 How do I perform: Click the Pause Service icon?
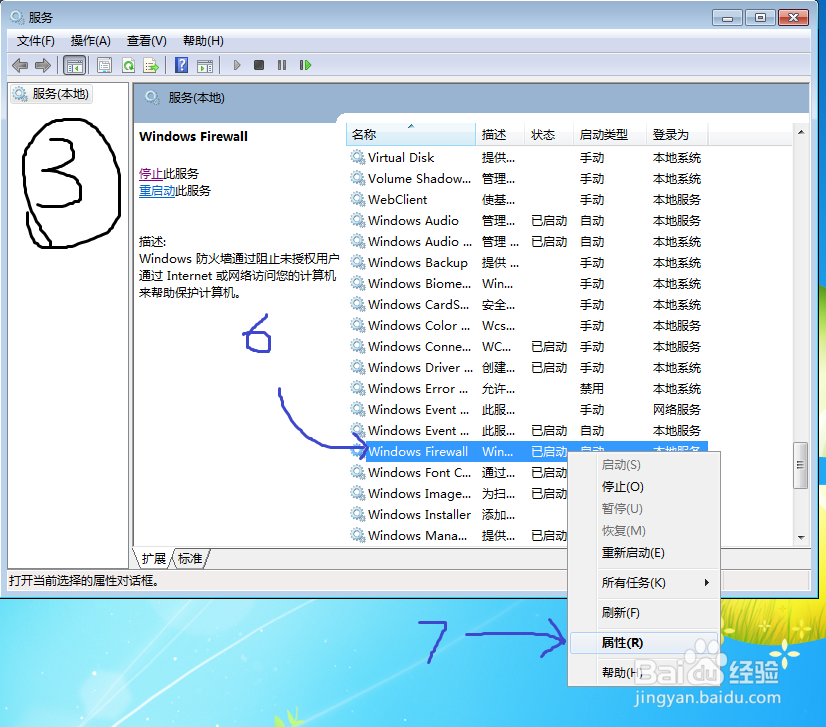tap(282, 65)
